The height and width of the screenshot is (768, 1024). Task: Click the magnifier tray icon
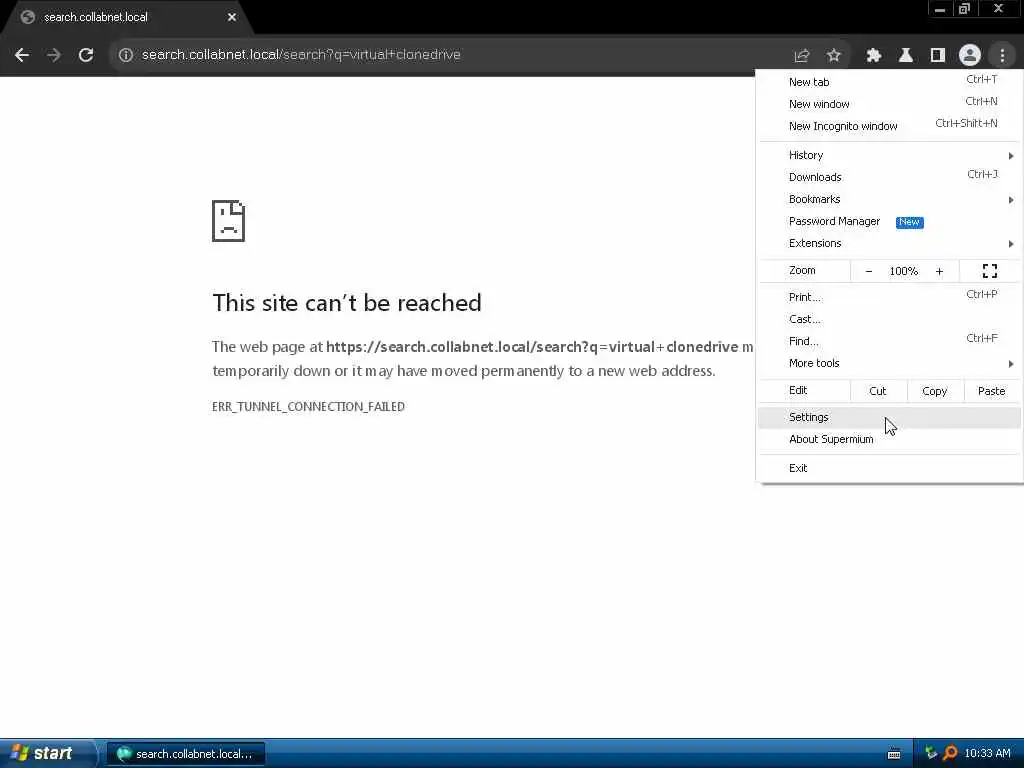[x=950, y=754]
